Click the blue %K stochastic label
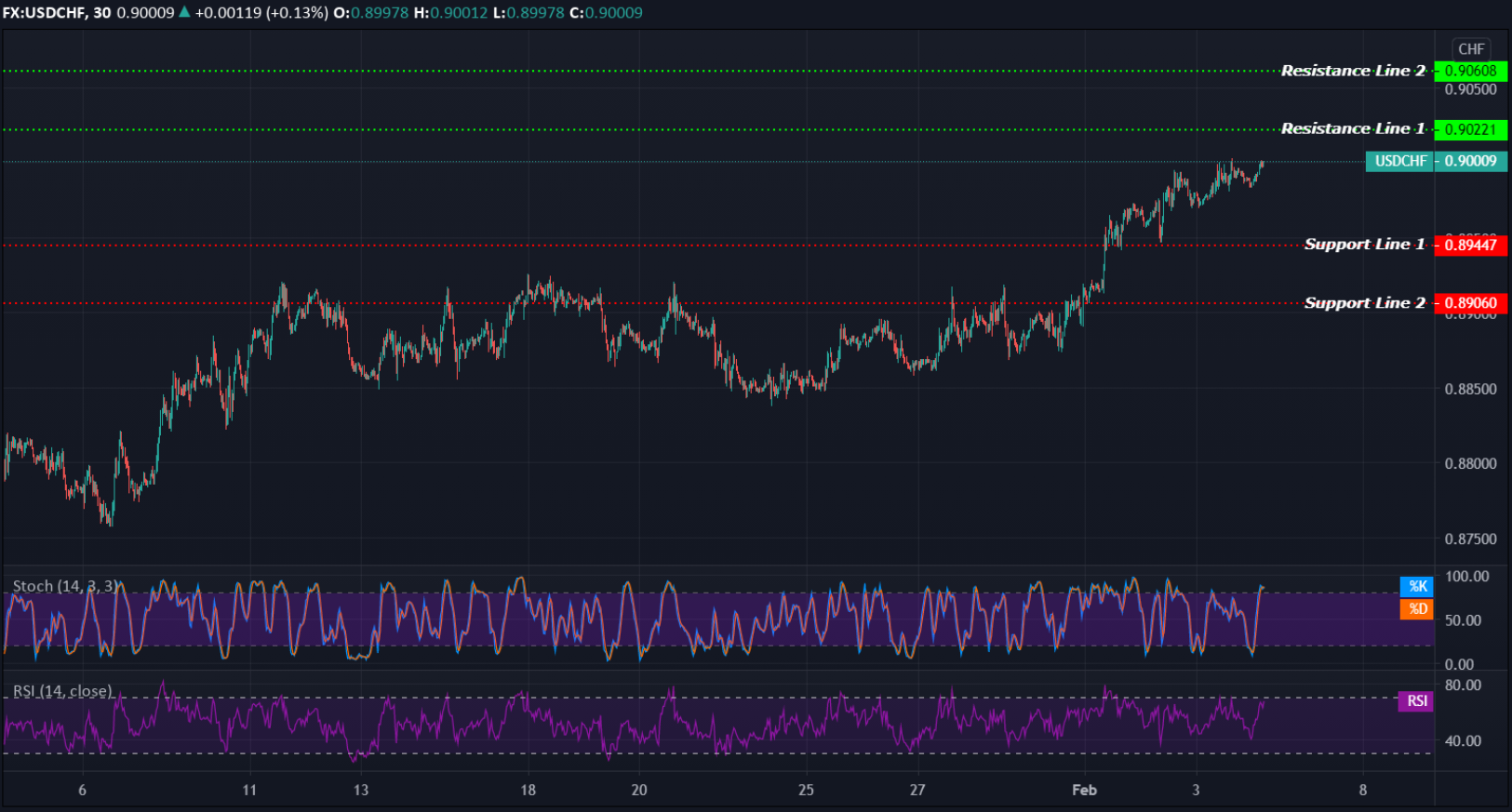The height and width of the screenshot is (812, 1512). tap(1417, 586)
